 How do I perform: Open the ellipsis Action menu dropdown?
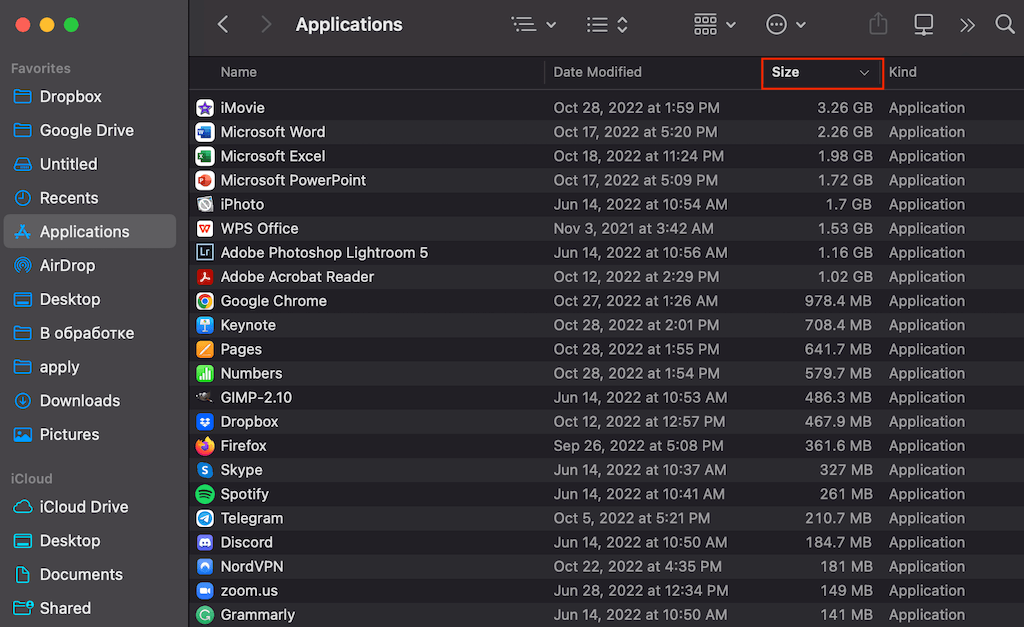point(786,25)
